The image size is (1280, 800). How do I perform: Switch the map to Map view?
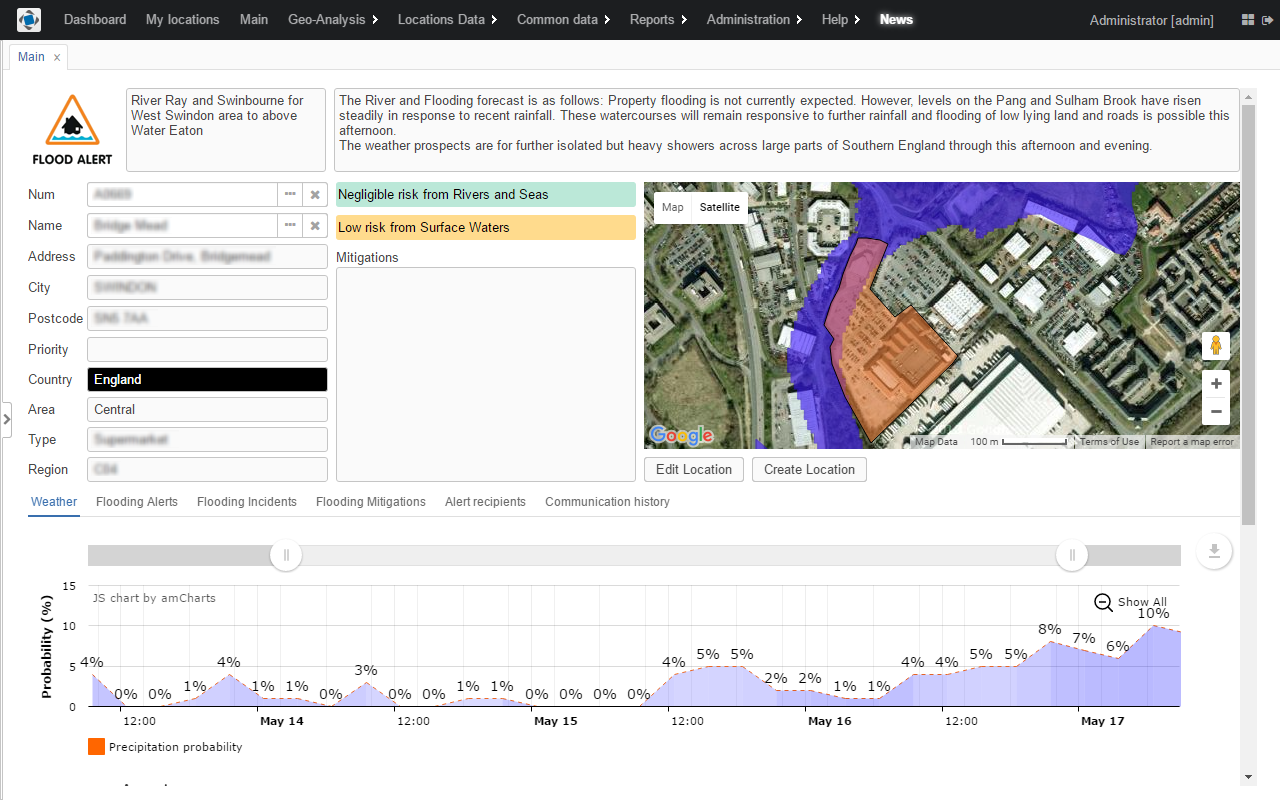click(x=673, y=207)
